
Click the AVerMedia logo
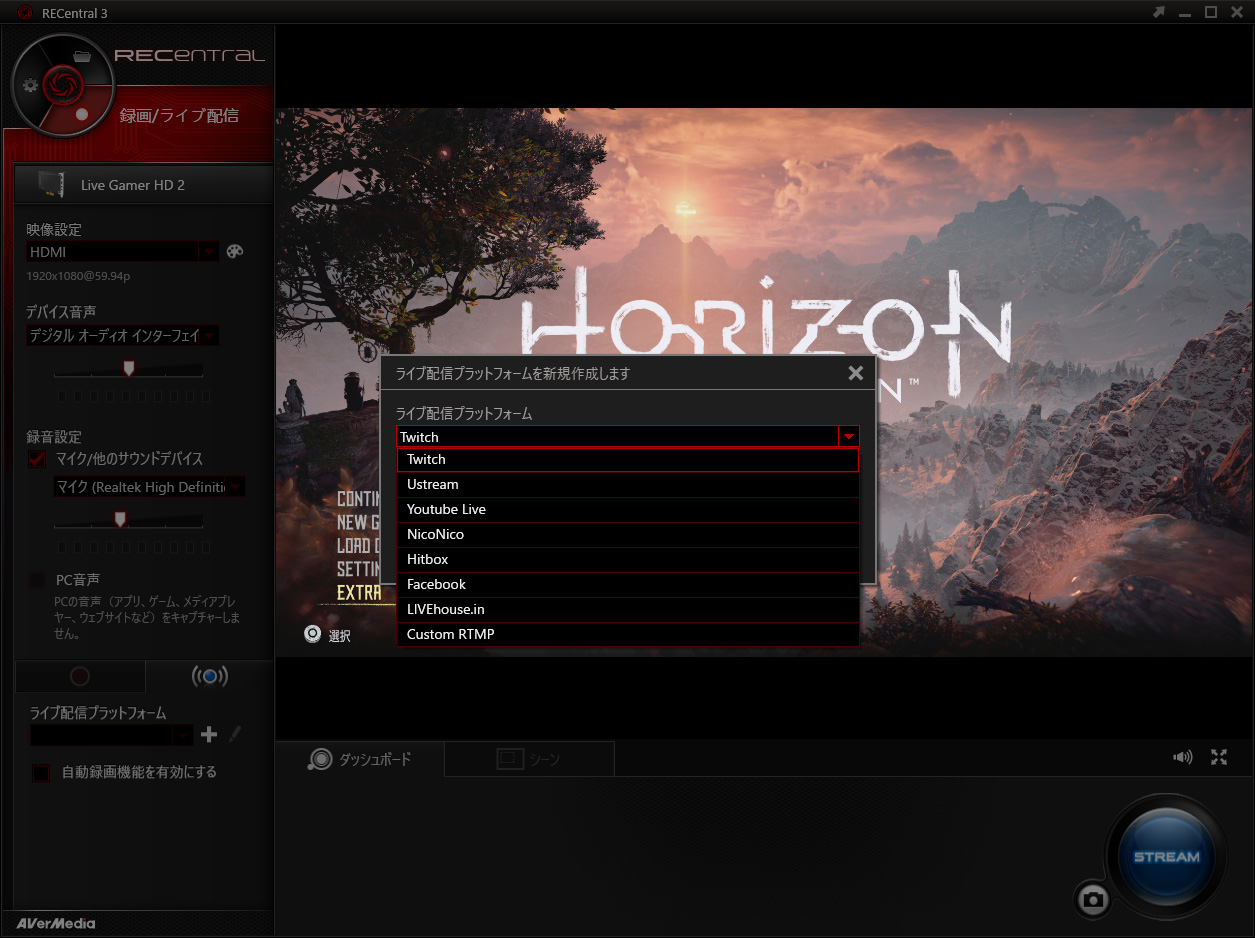(x=55, y=923)
